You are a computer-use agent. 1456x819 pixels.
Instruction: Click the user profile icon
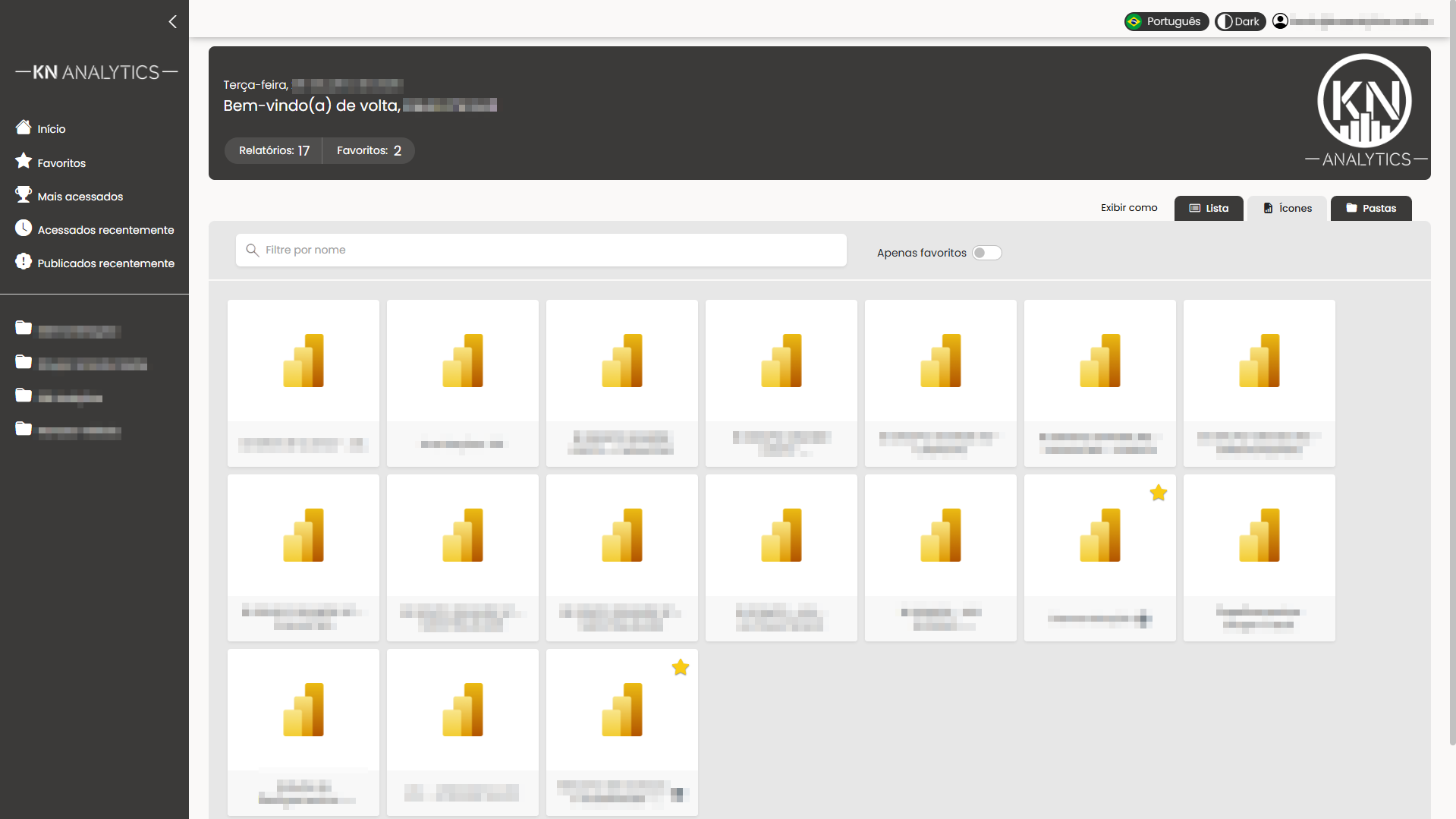pyautogui.click(x=1280, y=21)
